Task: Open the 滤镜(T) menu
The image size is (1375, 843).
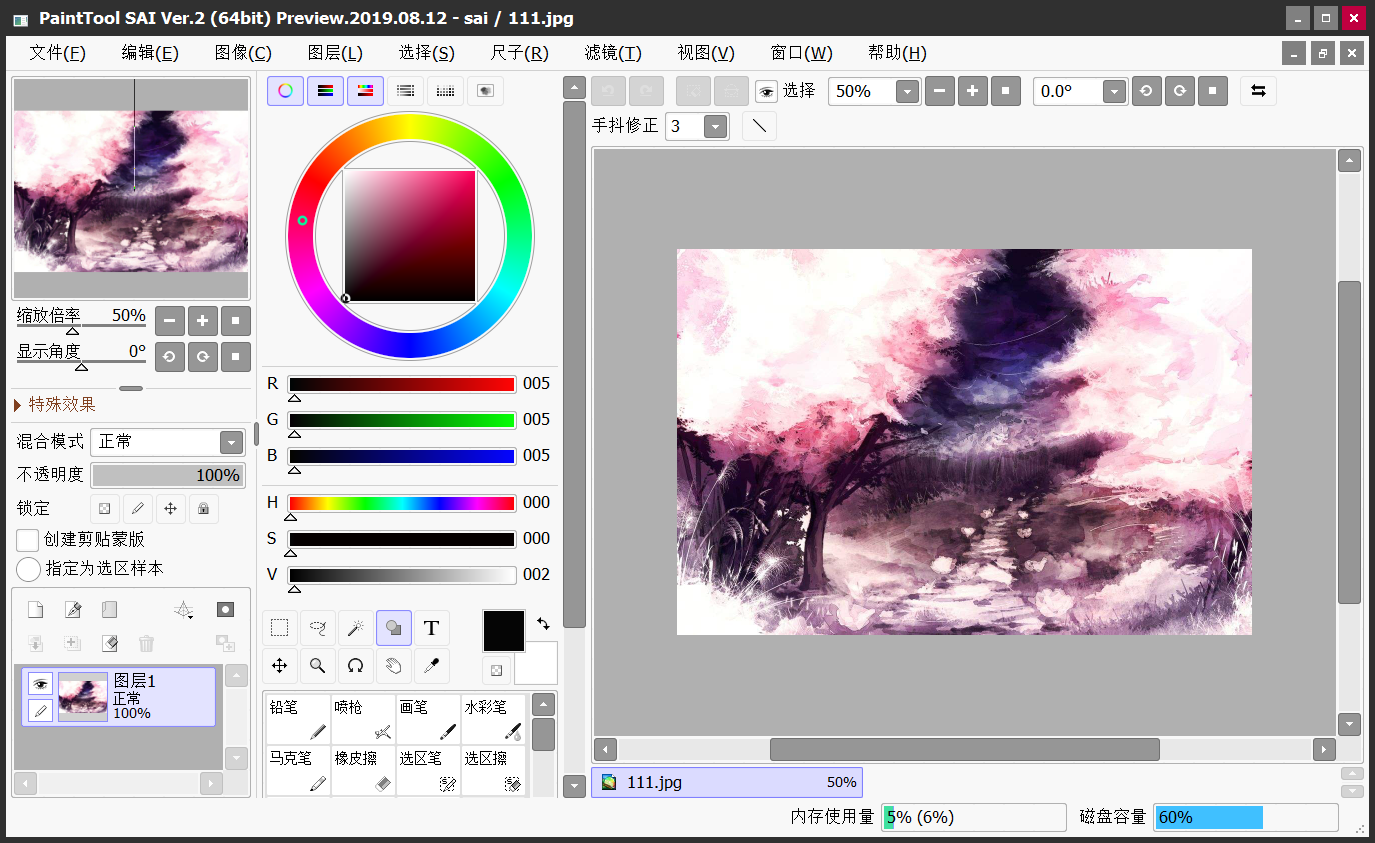Action: click(x=613, y=53)
